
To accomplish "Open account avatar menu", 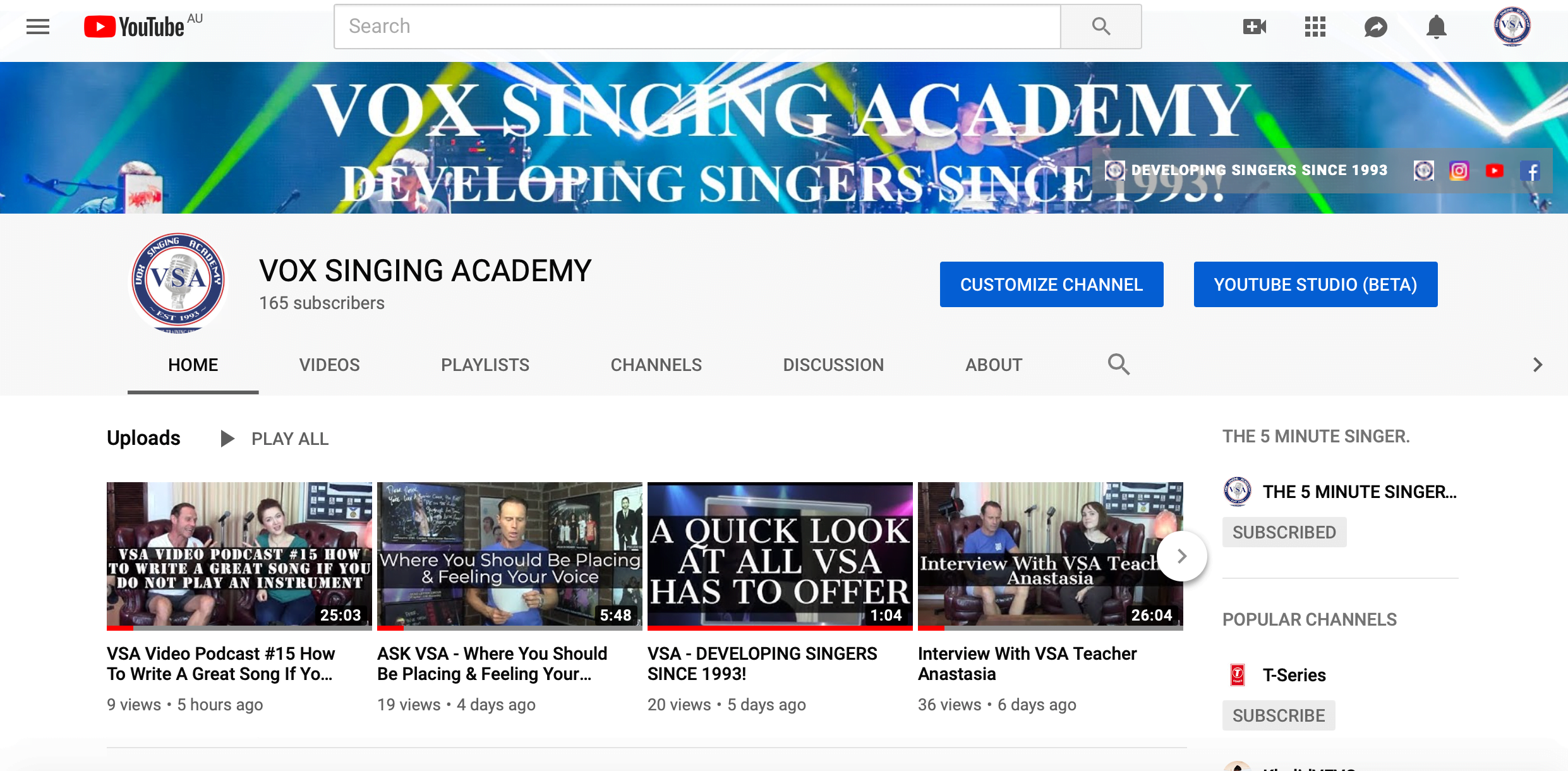I will tap(1512, 27).
